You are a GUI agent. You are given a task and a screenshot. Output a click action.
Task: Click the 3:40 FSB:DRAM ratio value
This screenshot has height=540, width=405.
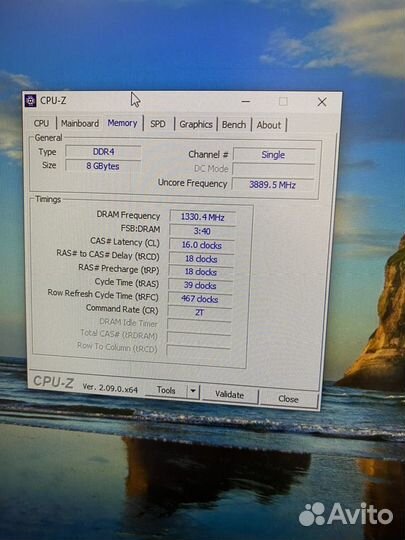[x=202, y=231]
